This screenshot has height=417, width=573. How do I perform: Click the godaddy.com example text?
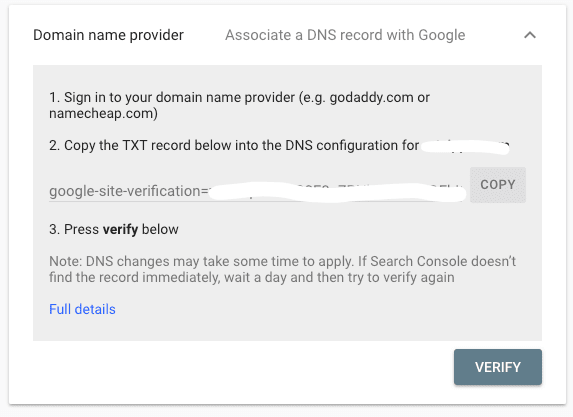coord(371,98)
